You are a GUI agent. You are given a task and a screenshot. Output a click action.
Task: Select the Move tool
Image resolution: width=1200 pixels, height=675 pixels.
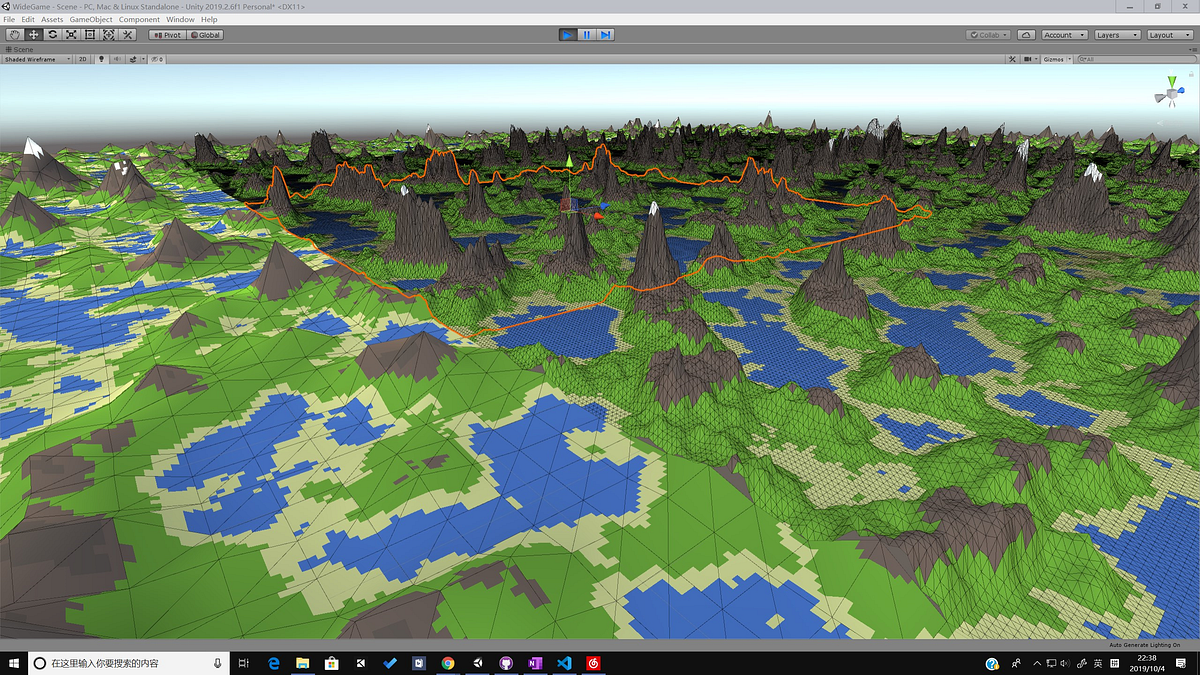33,33
